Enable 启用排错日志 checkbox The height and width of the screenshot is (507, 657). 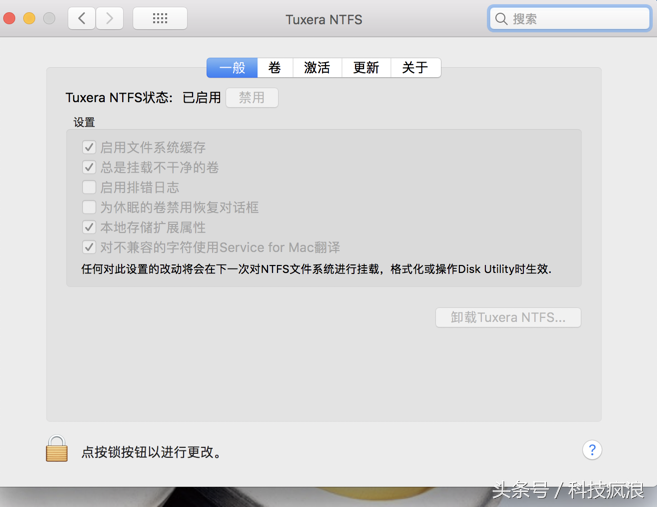[89, 187]
